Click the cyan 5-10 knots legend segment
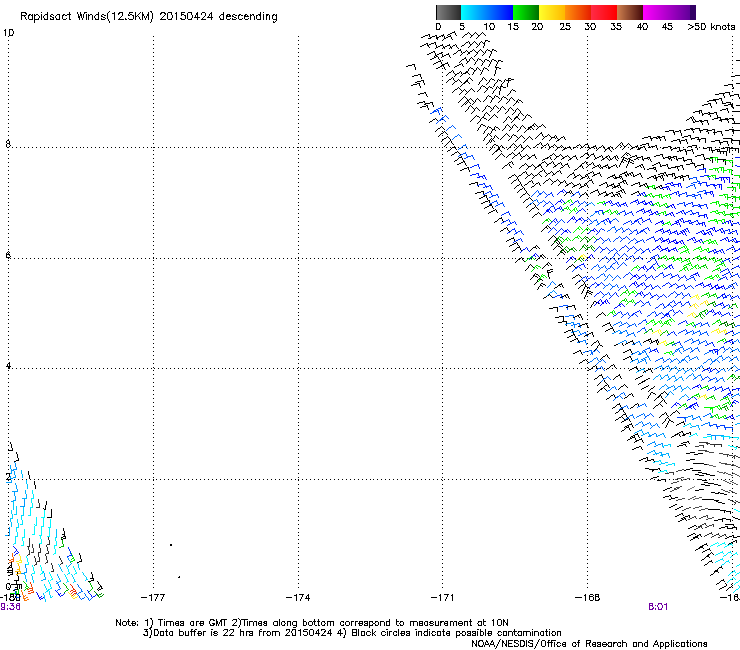This screenshot has width=740, height=650. click(x=474, y=12)
